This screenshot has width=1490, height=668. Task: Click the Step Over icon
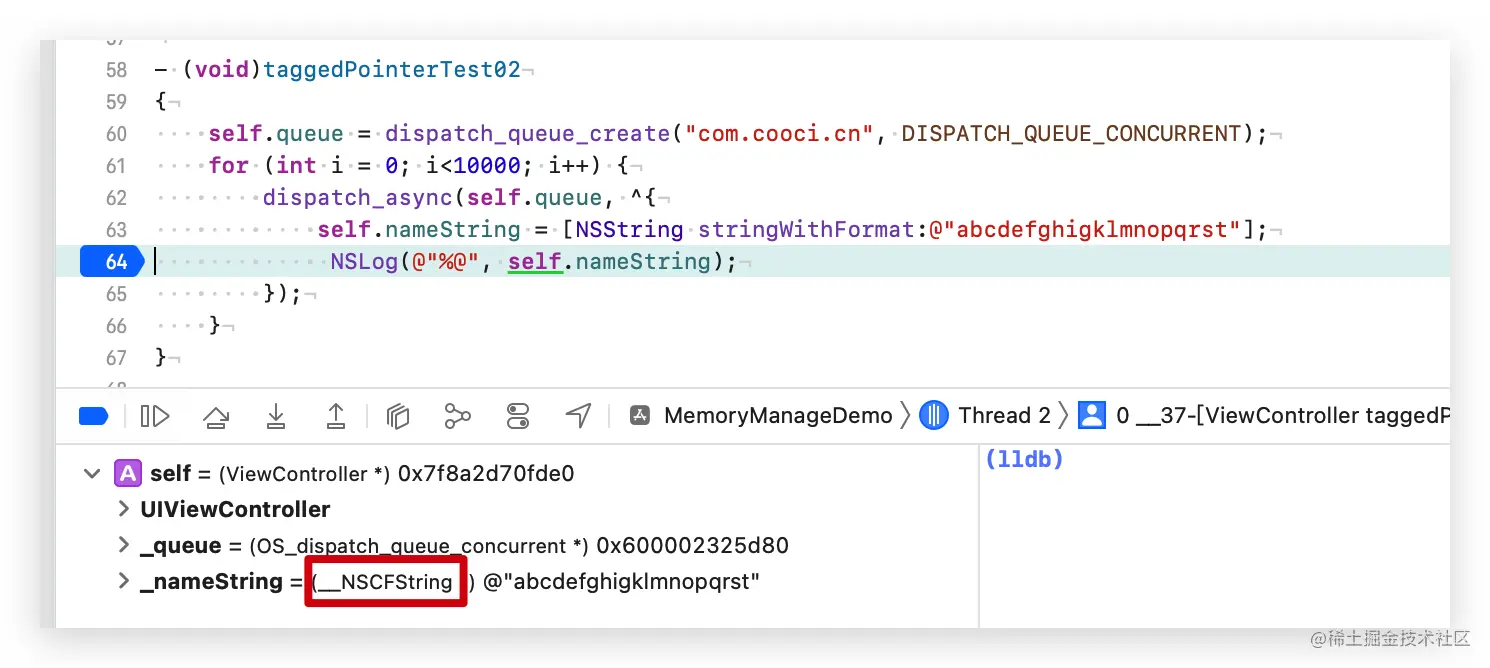[x=216, y=415]
